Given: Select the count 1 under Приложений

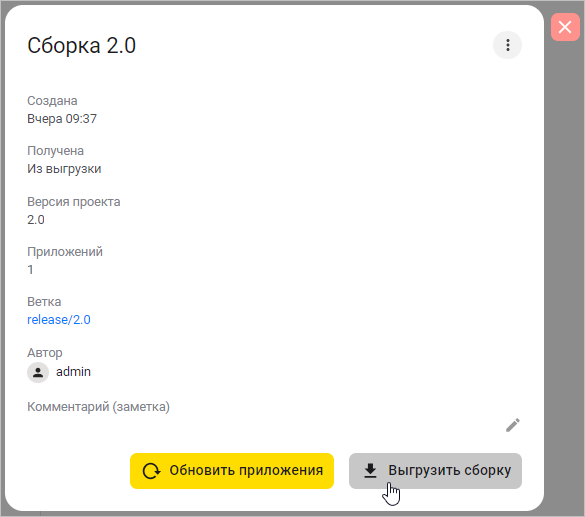Looking at the screenshot, I should (x=30, y=270).
